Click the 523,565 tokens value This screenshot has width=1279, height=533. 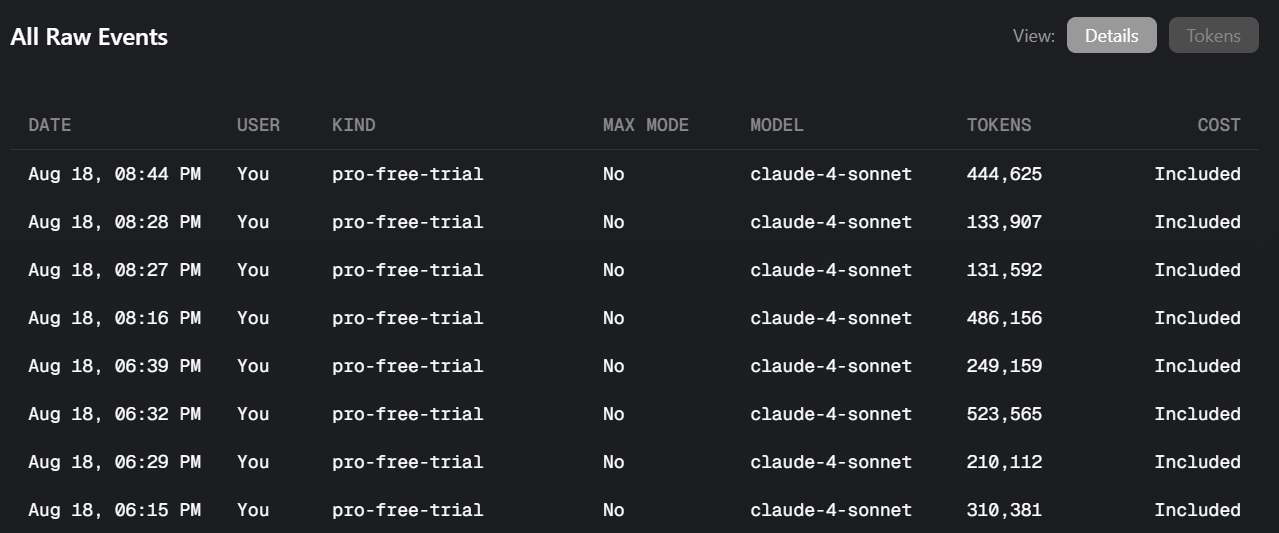point(1004,414)
